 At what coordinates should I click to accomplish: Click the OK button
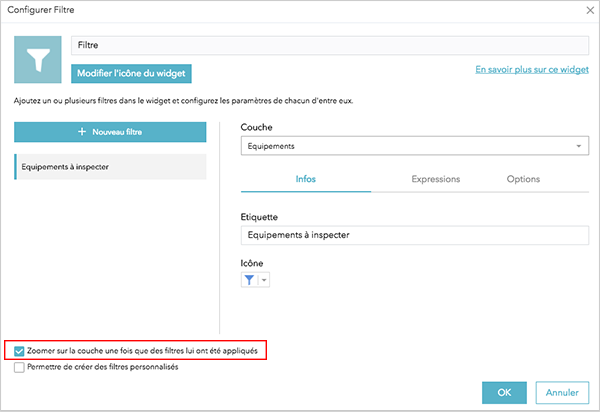click(x=504, y=392)
